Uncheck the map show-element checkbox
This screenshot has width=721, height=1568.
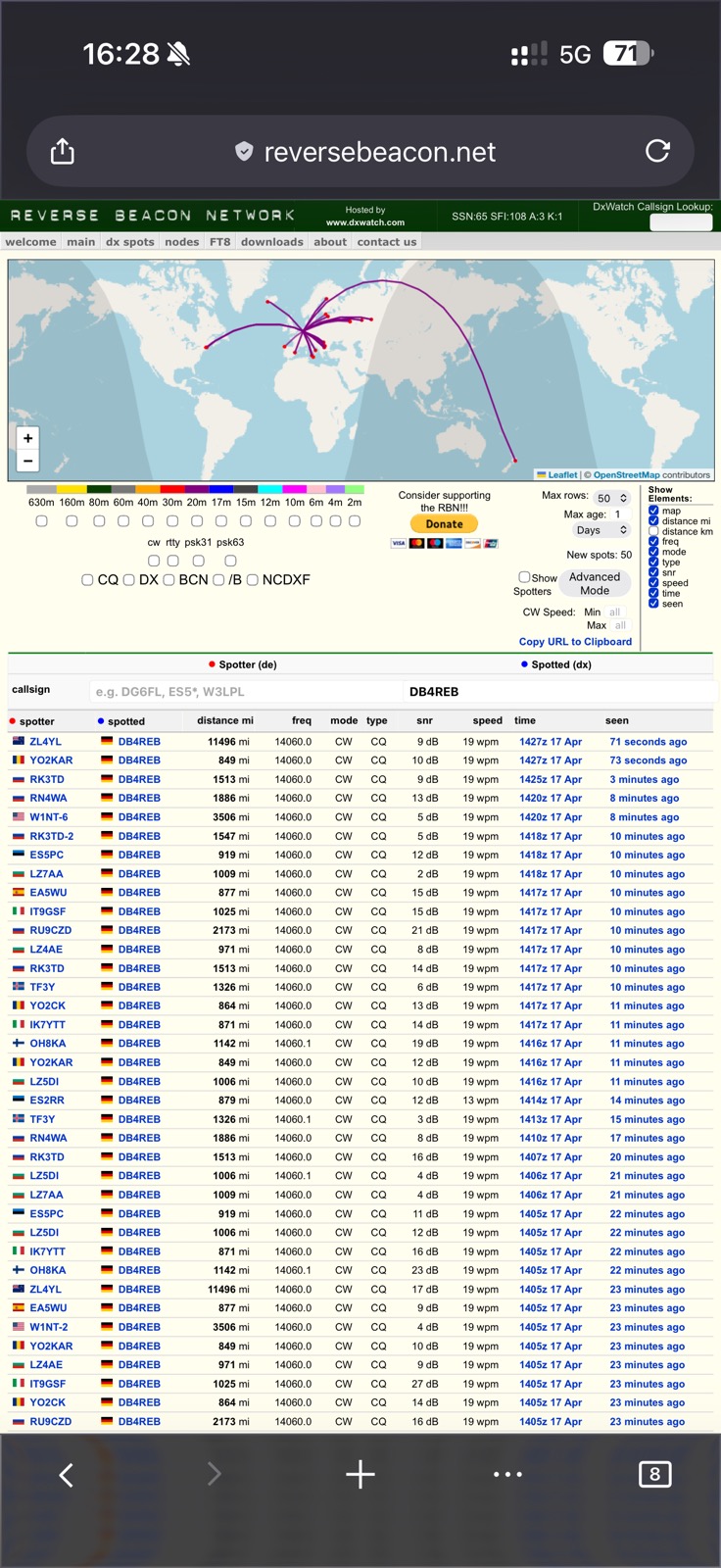click(x=653, y=511)
